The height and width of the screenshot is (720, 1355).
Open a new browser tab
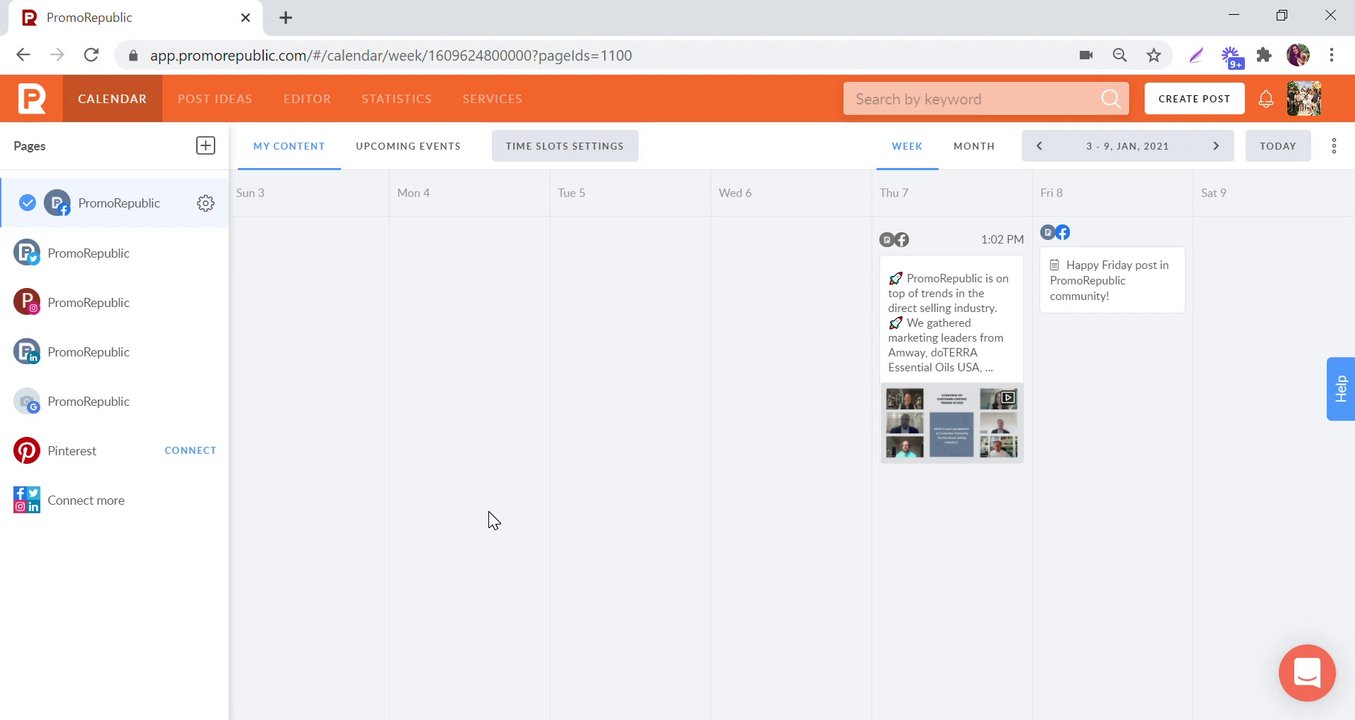point(285,17)
